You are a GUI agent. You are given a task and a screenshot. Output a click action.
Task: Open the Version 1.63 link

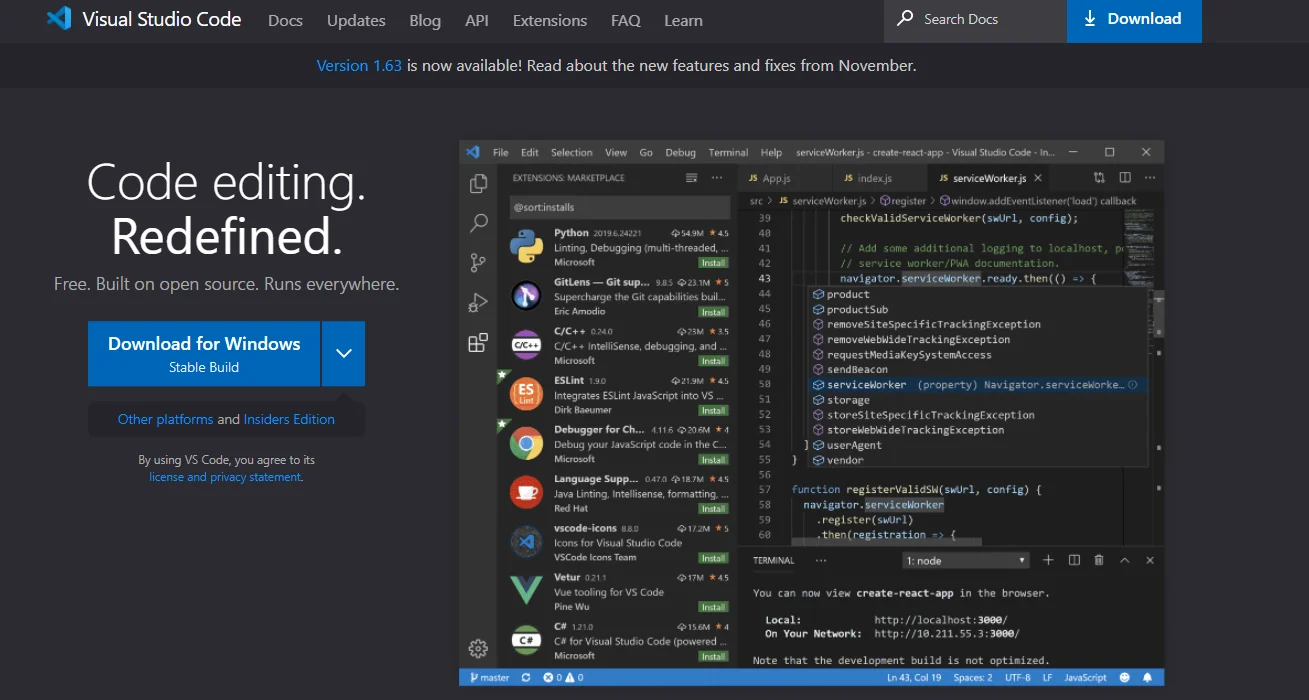coord(359,66)
